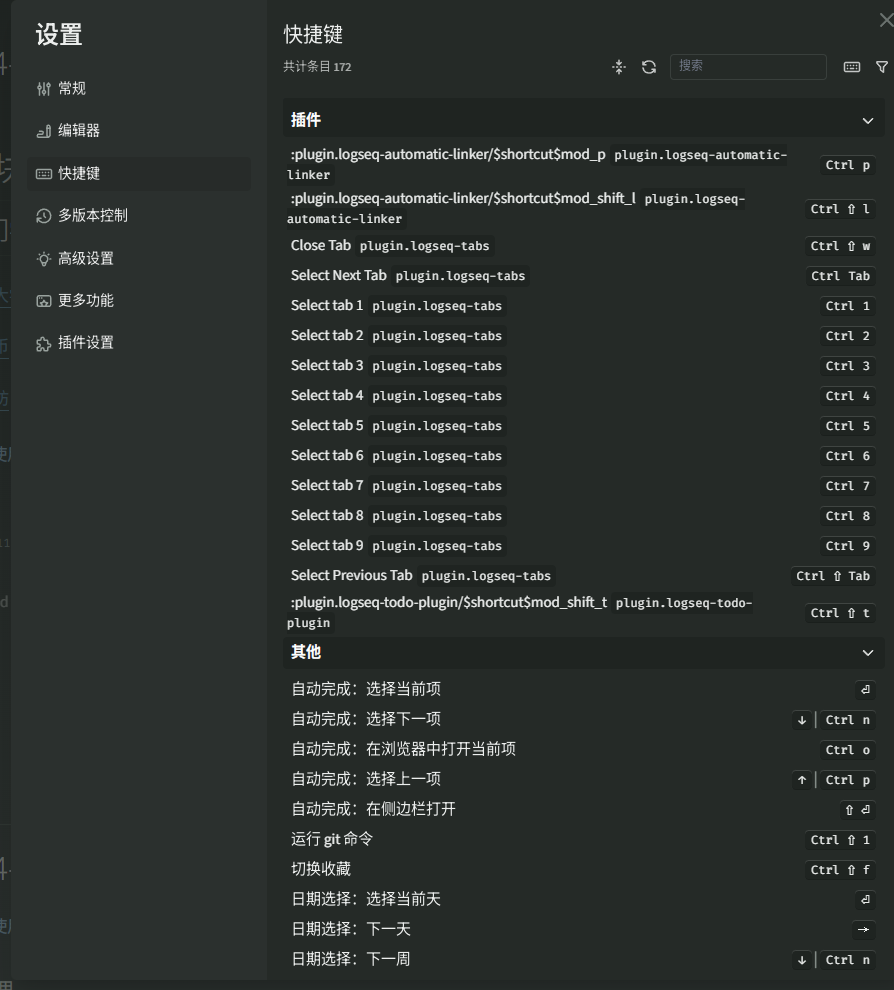The image size is (894, 990).
Task: Click Ctrl ⇧ Tab for Select Previous Tab
Action: pyautogui.click(x=833, y=576)
